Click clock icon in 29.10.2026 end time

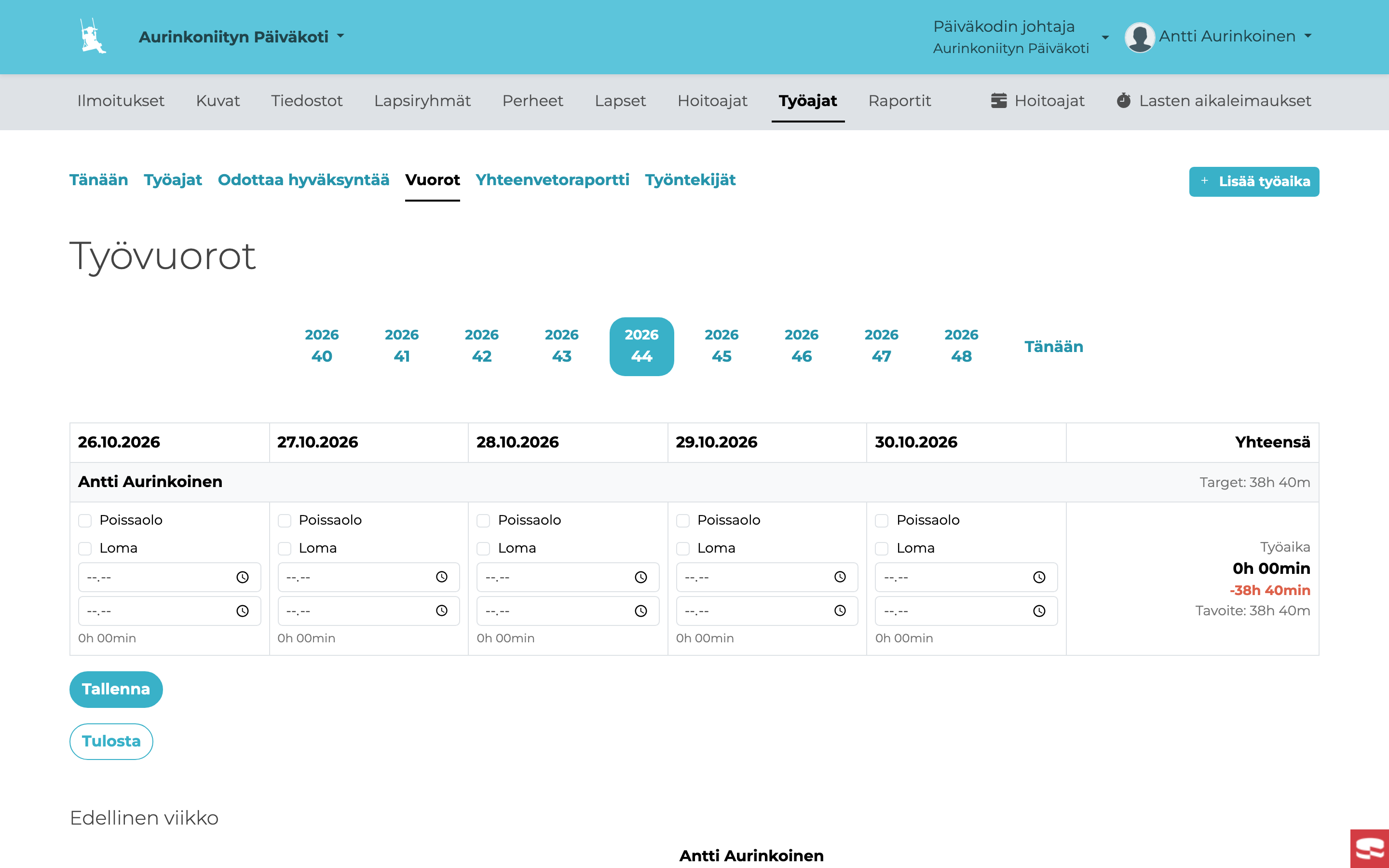click(840, 611)
